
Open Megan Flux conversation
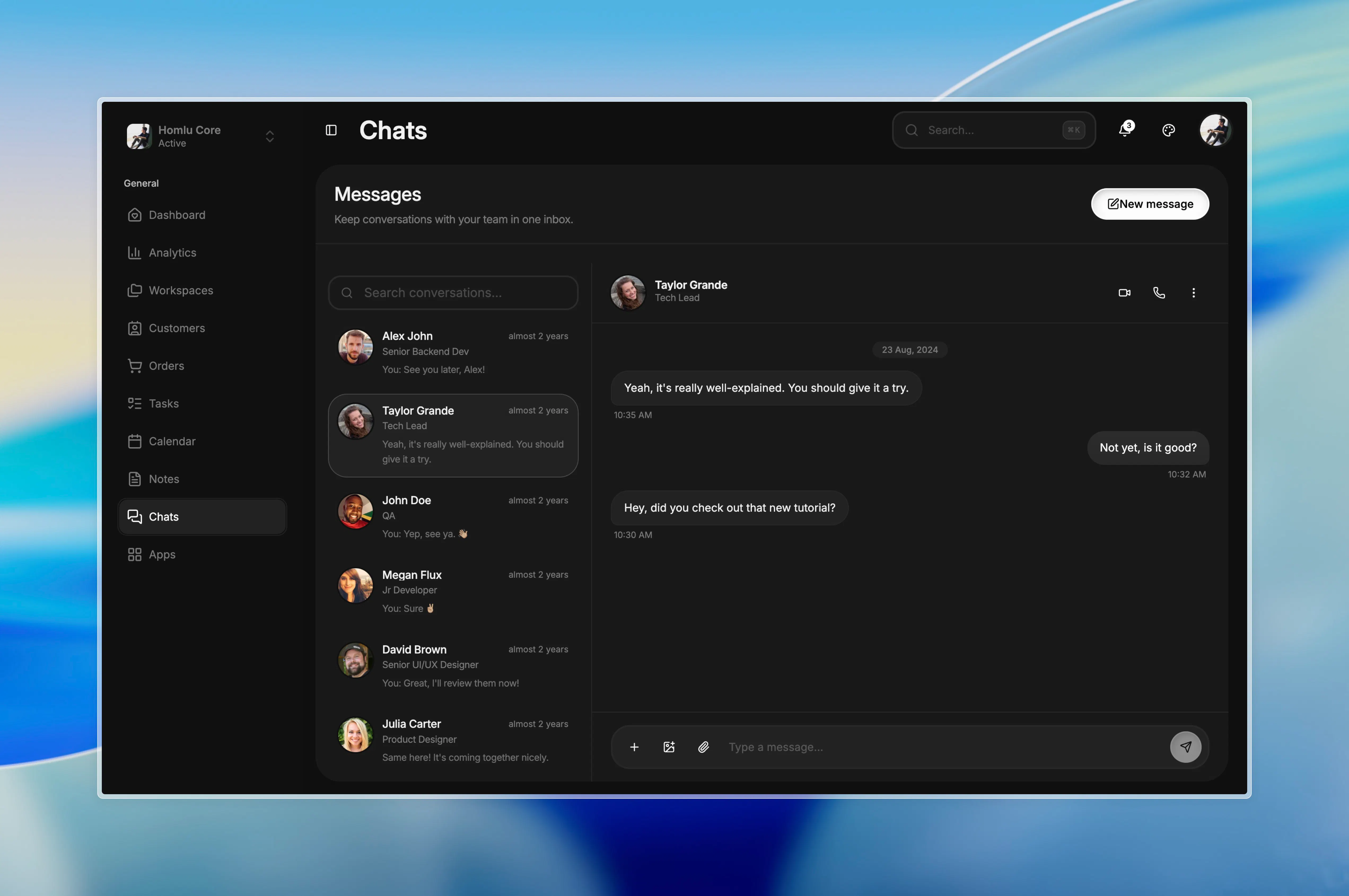point(453,591)
